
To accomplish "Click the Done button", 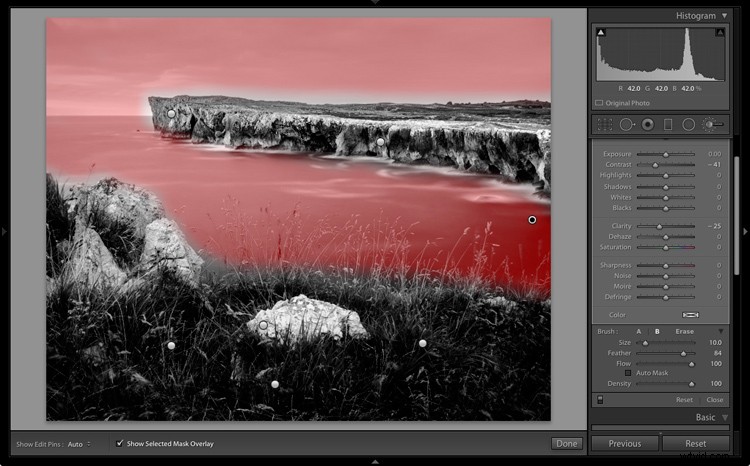I will coord(567,444).
